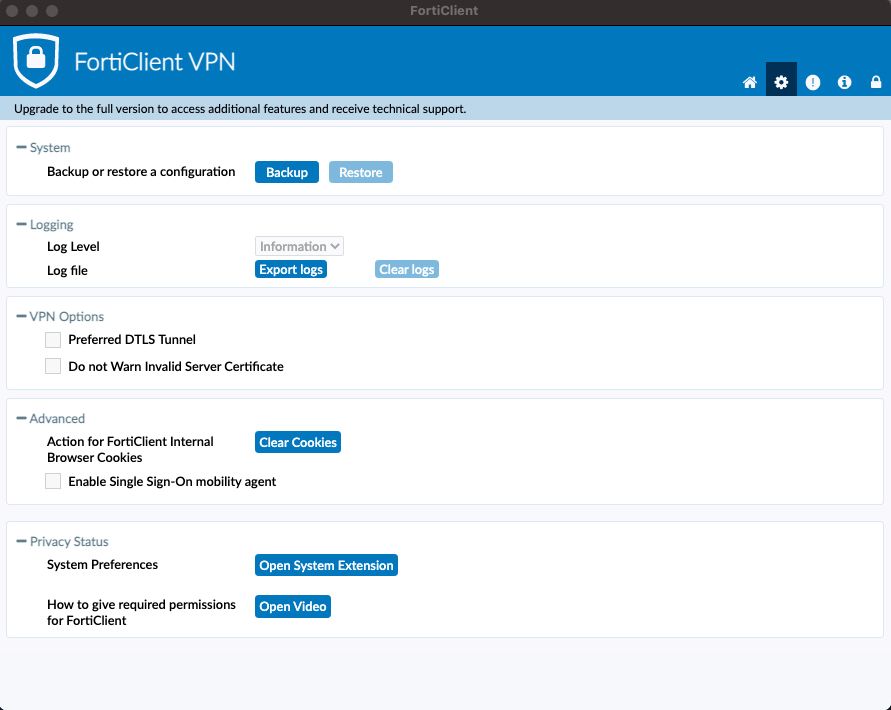Image resolution: width=891 pixels, height=710 pixels.
Task: Open the Log Level dropdown
Action: coord(299,246)
